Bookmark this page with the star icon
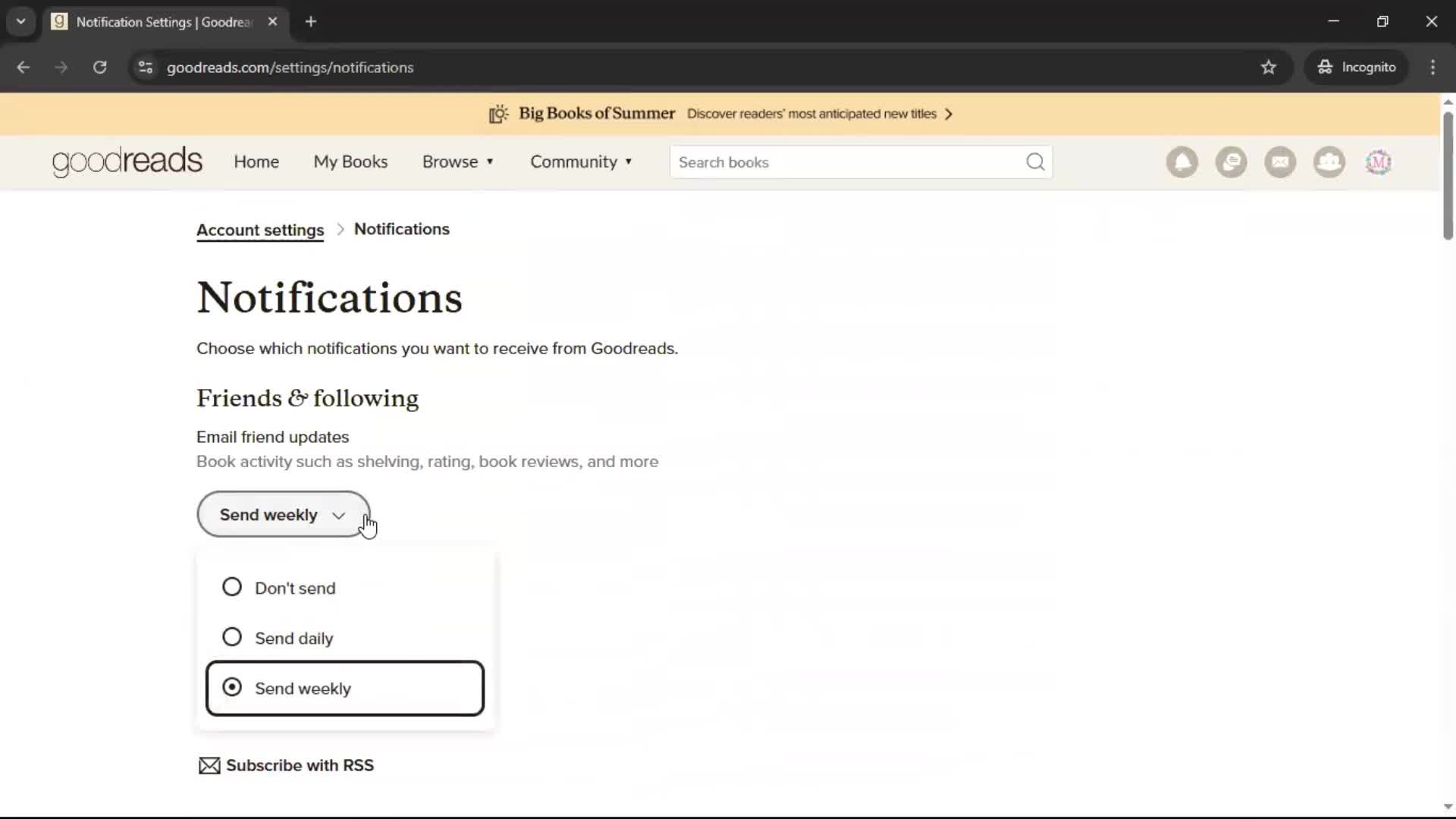 click(x=1269, y=67)
